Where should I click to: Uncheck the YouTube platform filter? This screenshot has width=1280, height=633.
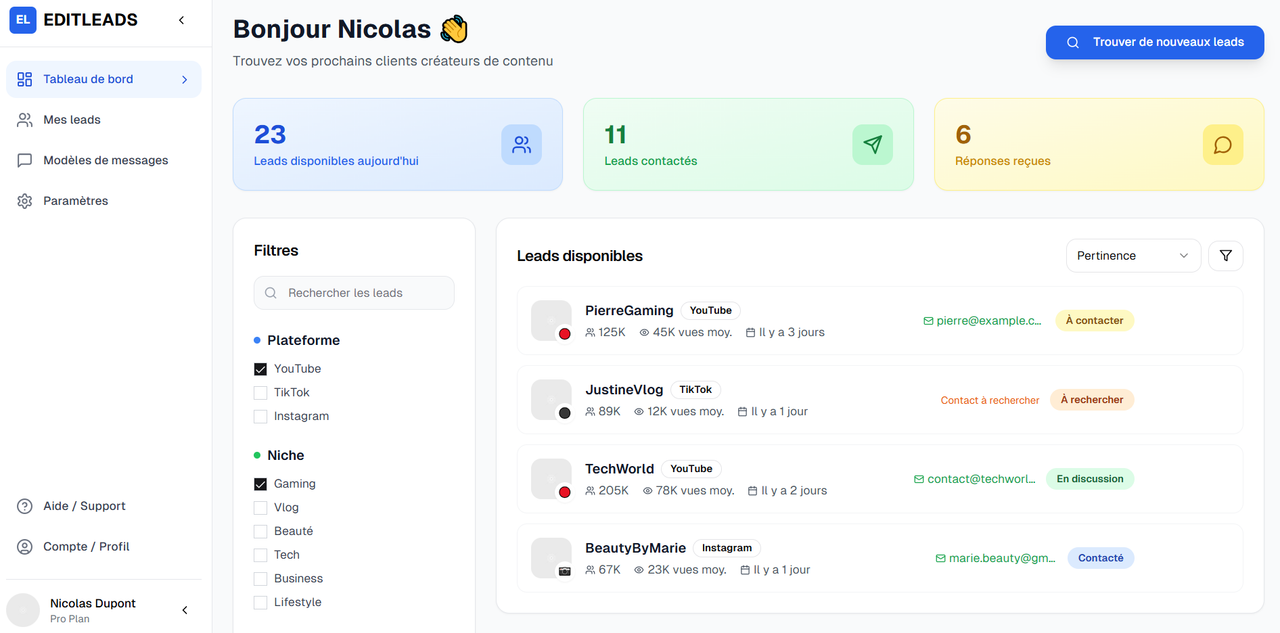260,368
